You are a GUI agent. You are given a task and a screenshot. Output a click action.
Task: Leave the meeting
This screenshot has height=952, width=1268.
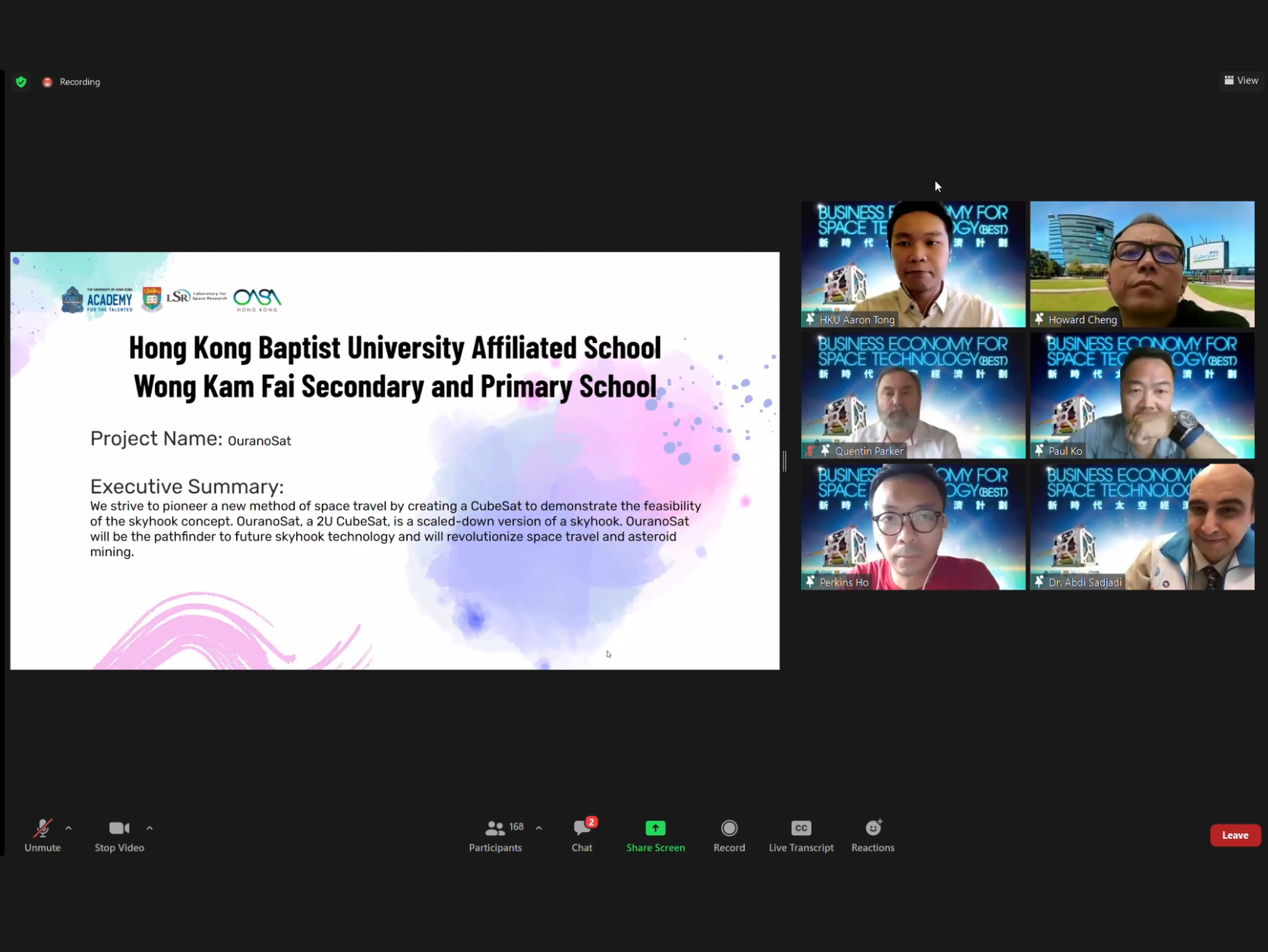point(1235,835)
